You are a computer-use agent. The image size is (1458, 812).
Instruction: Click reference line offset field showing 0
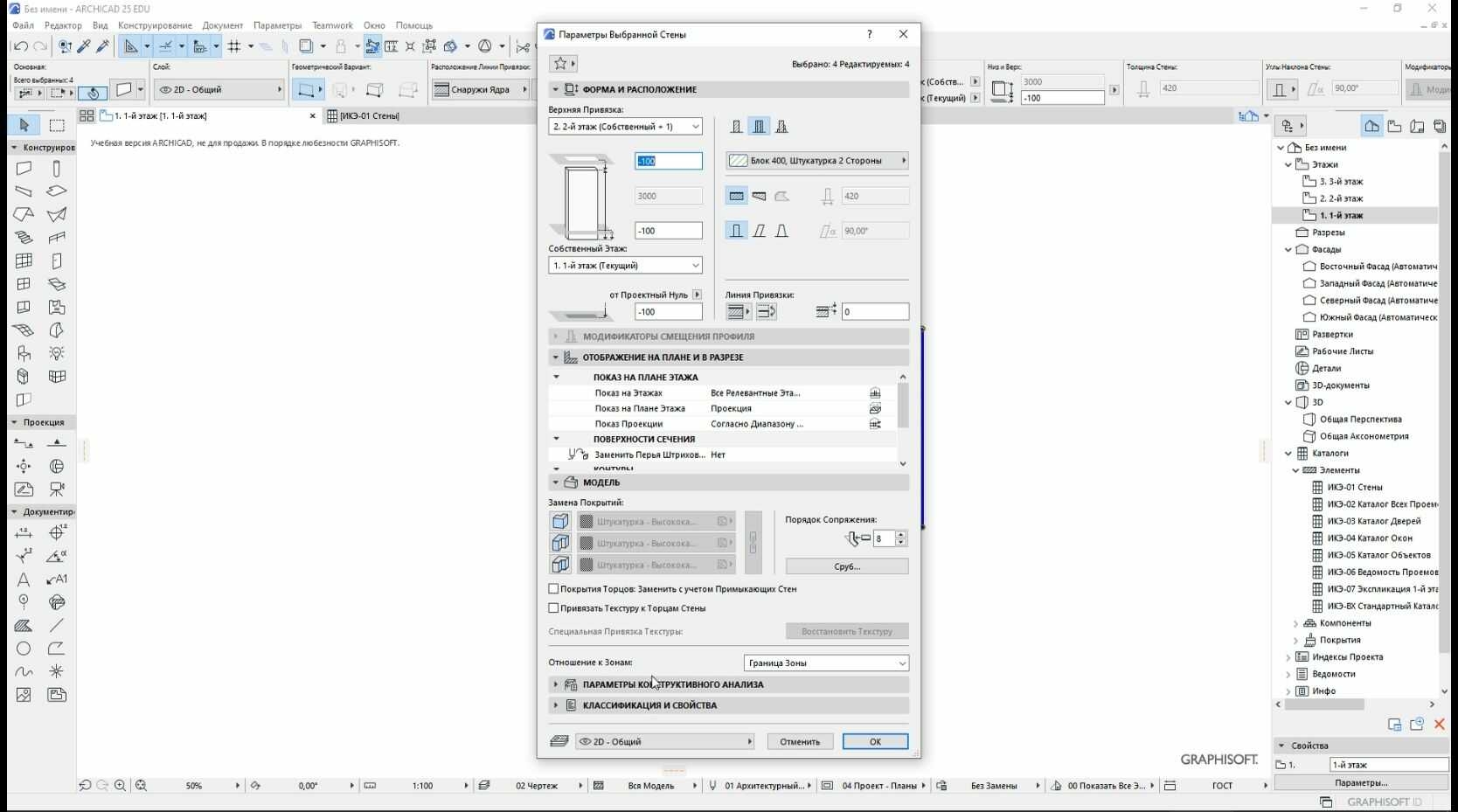(875, 311)
